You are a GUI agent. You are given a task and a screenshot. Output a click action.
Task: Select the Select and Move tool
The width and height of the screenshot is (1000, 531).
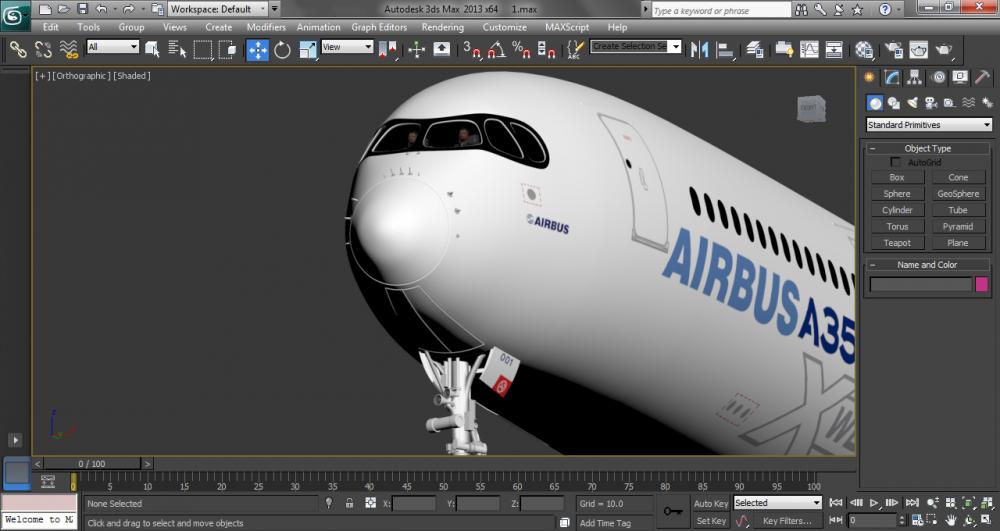[x=257, y=49]
